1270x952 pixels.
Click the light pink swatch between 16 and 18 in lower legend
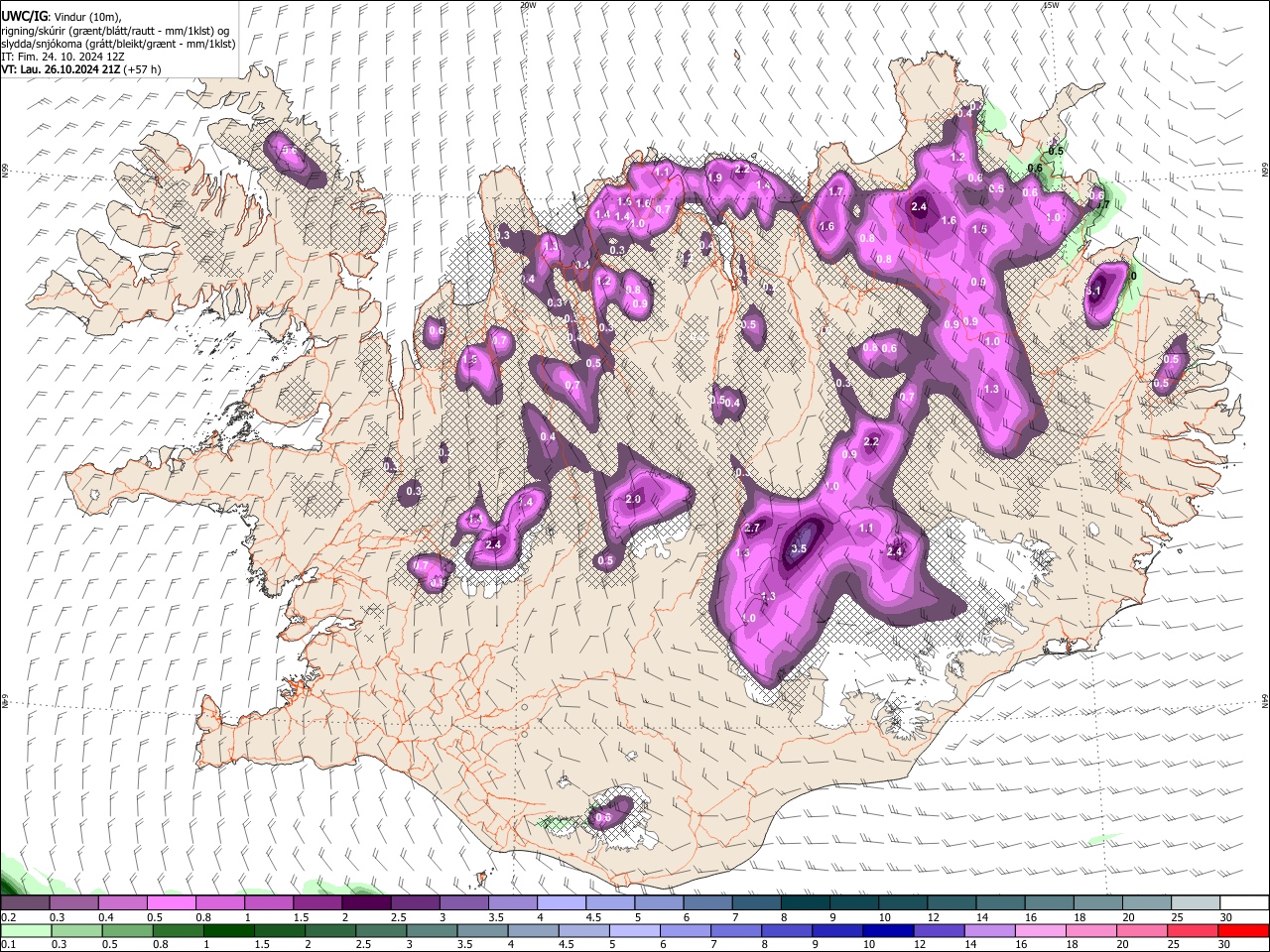(1040, 931)
